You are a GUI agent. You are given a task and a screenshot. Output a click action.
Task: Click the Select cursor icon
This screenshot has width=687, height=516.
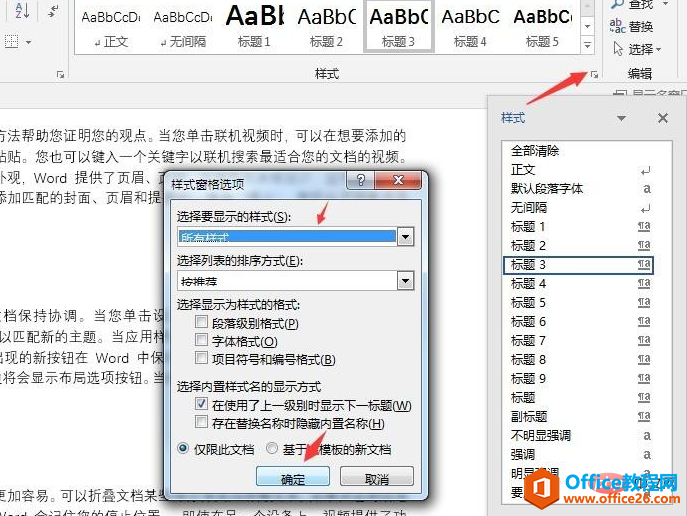click(618, 49)
